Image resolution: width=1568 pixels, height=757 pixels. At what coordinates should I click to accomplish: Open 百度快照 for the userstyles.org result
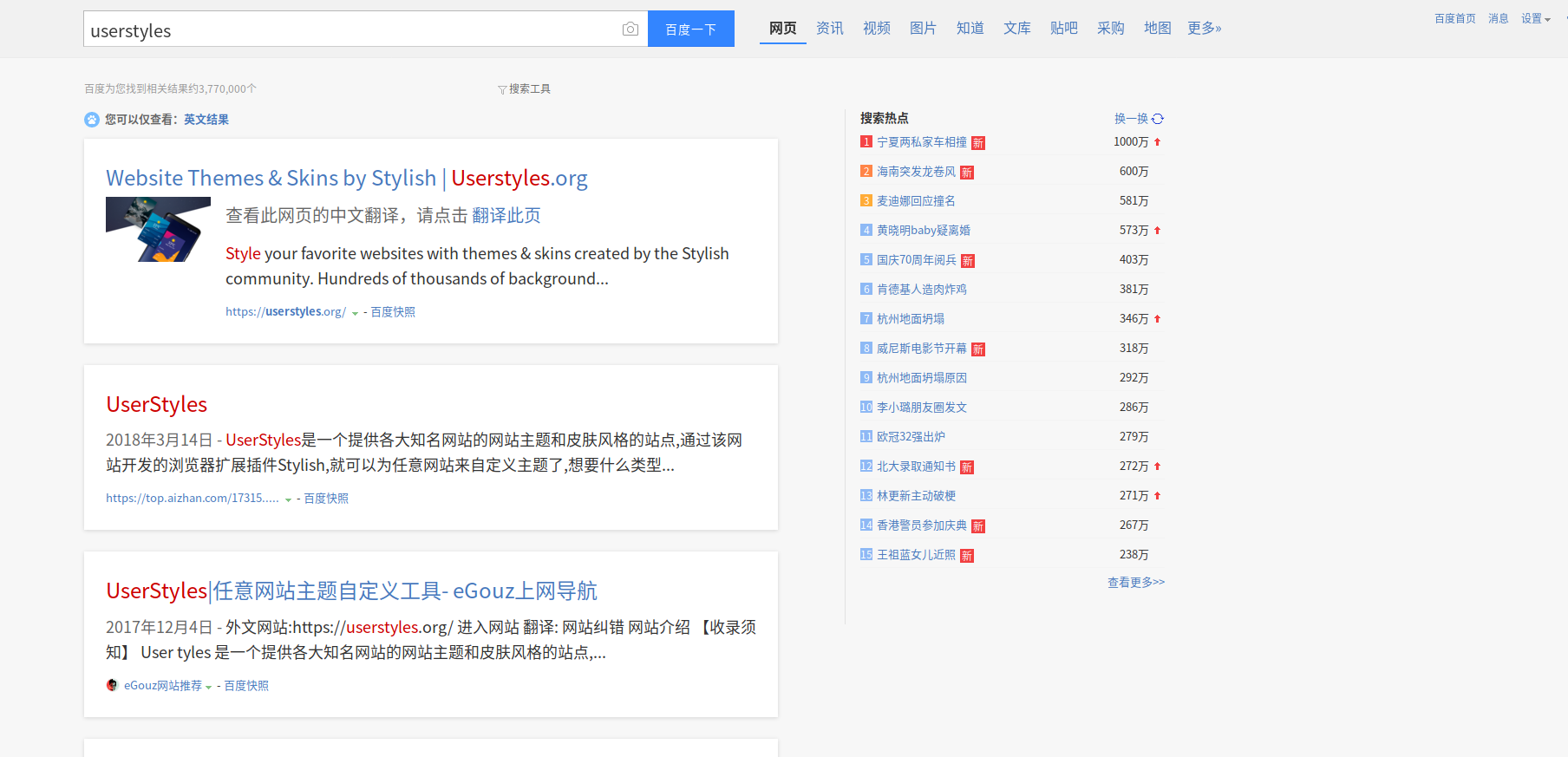[393, 312]
